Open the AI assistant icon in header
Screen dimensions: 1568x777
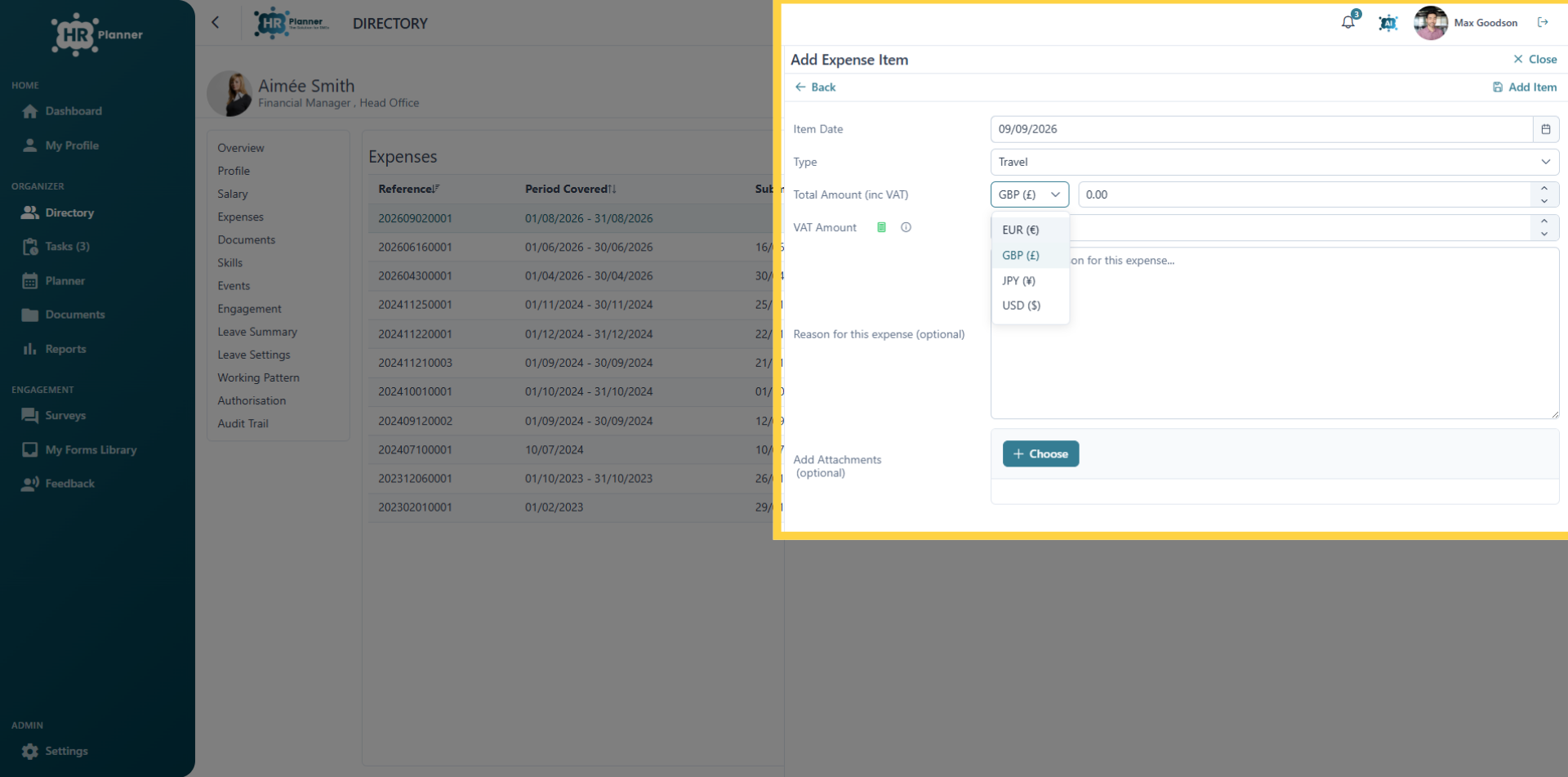tap(1388, 23)
